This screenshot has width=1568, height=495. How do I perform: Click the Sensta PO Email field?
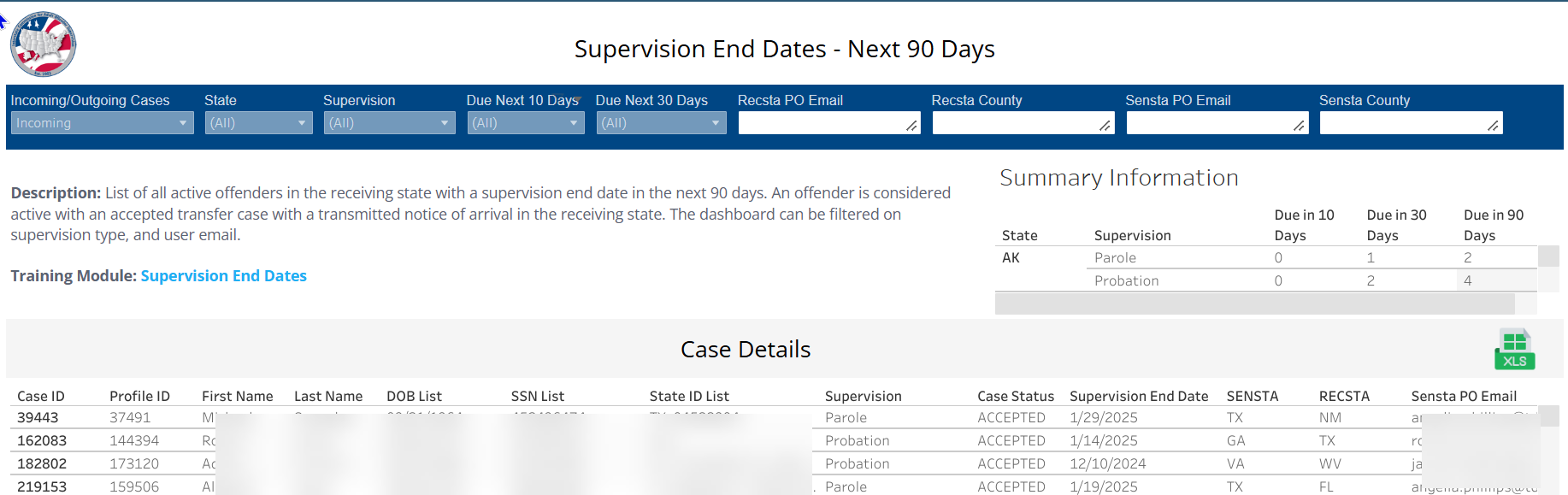pyautogui.click(x=1217, y=123)
